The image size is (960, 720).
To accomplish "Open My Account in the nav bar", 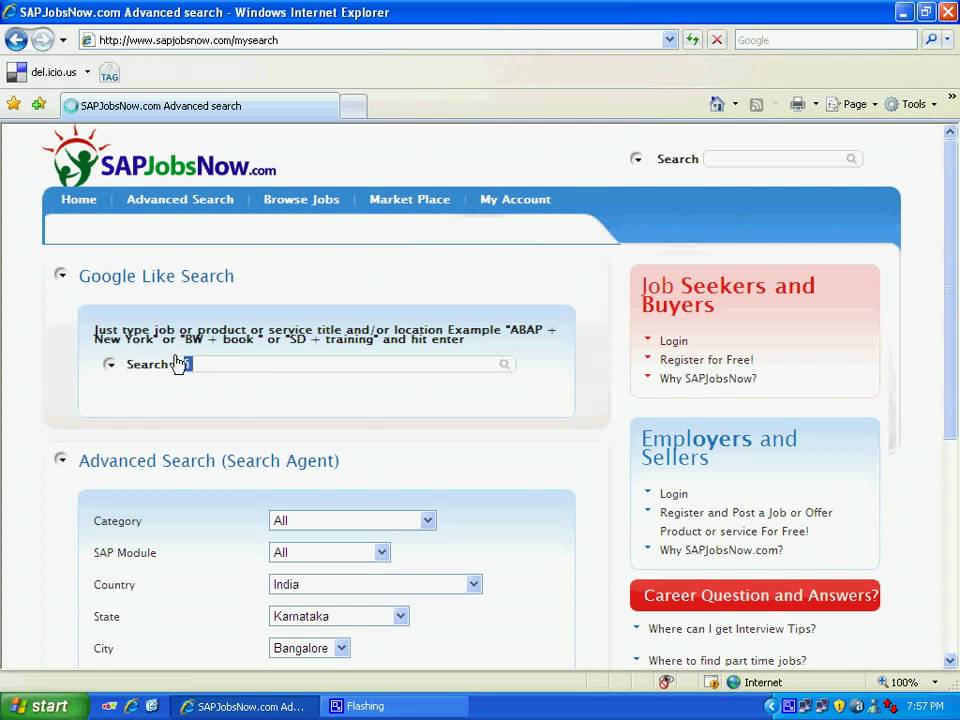I will (x=516, y=200).
